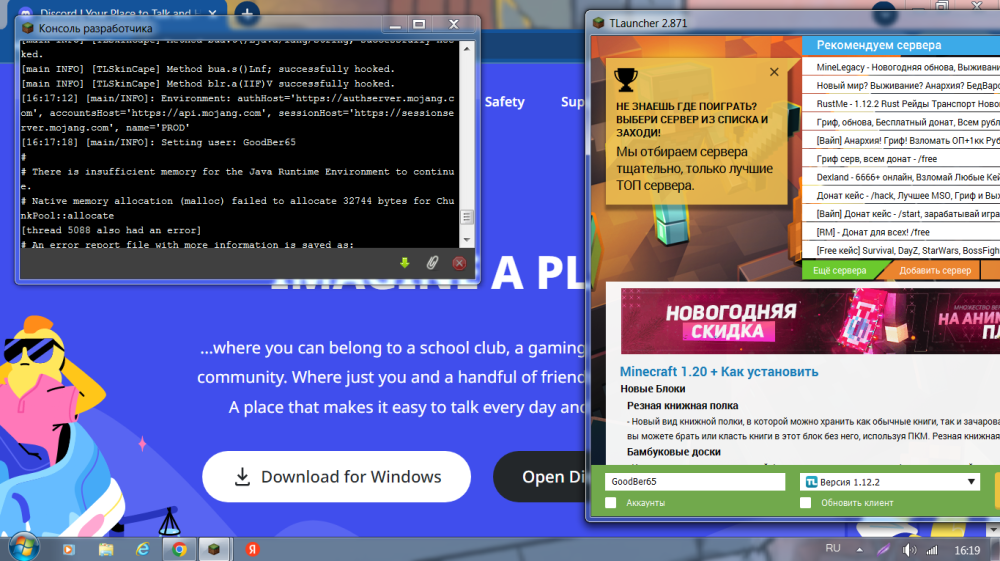Click the volume speaker tray icon
This screenshot has width=1000, height=561.
pos(909,550)
